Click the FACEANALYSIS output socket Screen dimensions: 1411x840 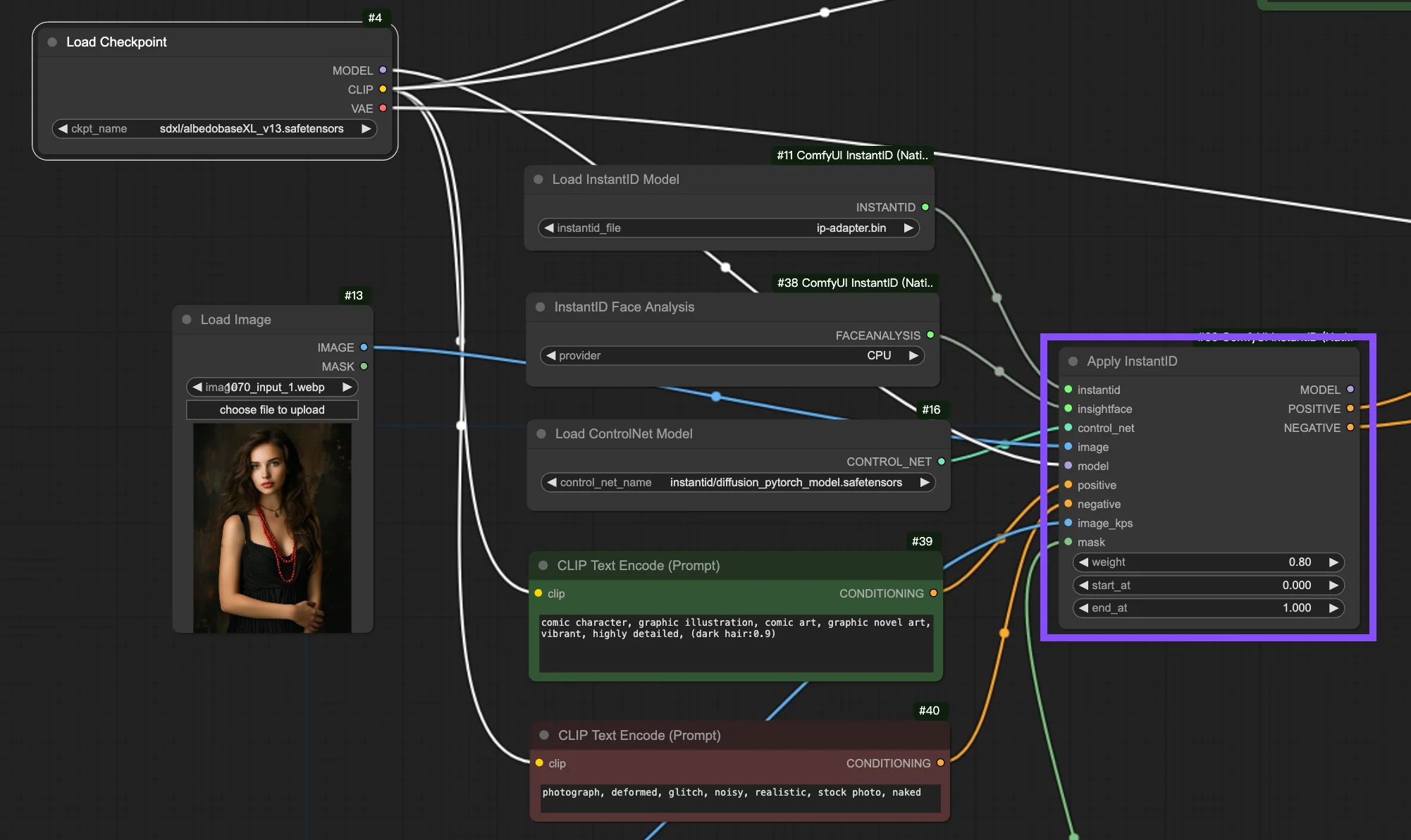point(930,335)
